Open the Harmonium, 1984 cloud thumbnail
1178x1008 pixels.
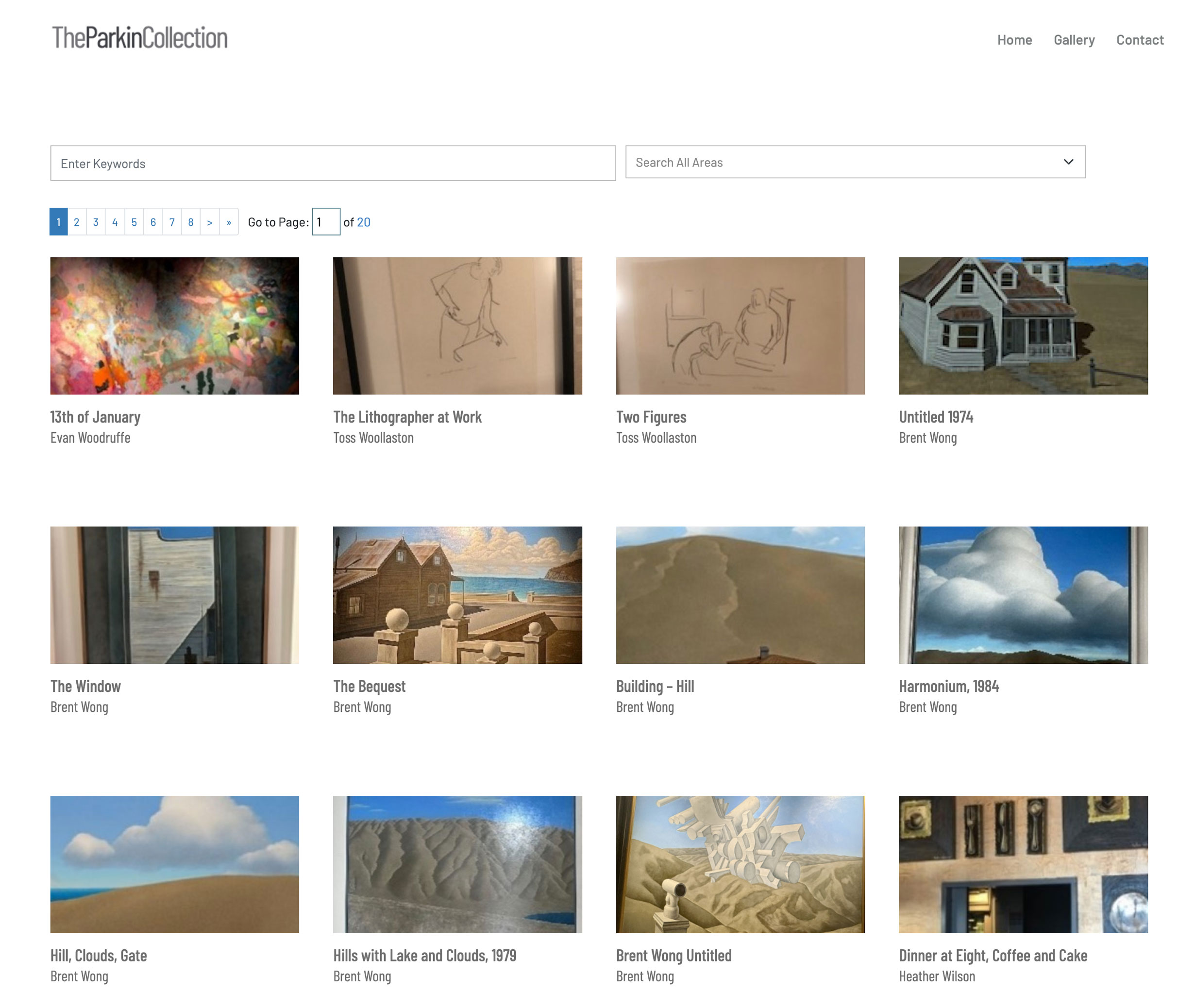pos(1023,595)
